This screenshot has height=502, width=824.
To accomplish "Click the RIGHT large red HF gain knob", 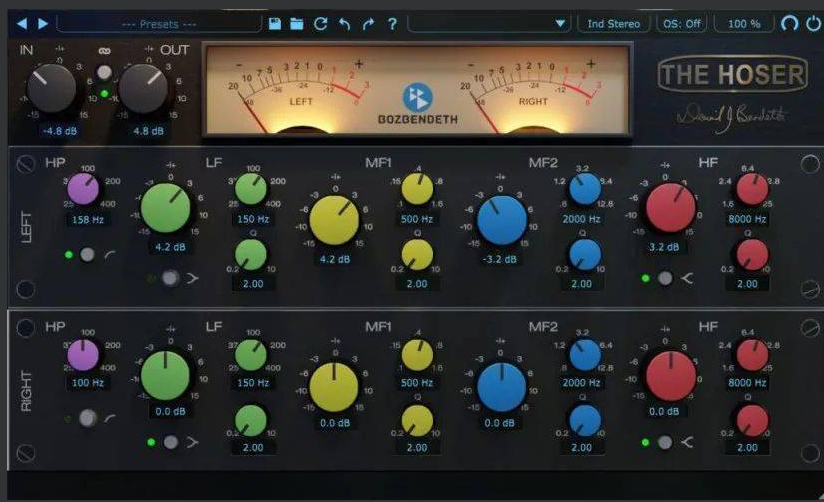I will click(671, 376).
